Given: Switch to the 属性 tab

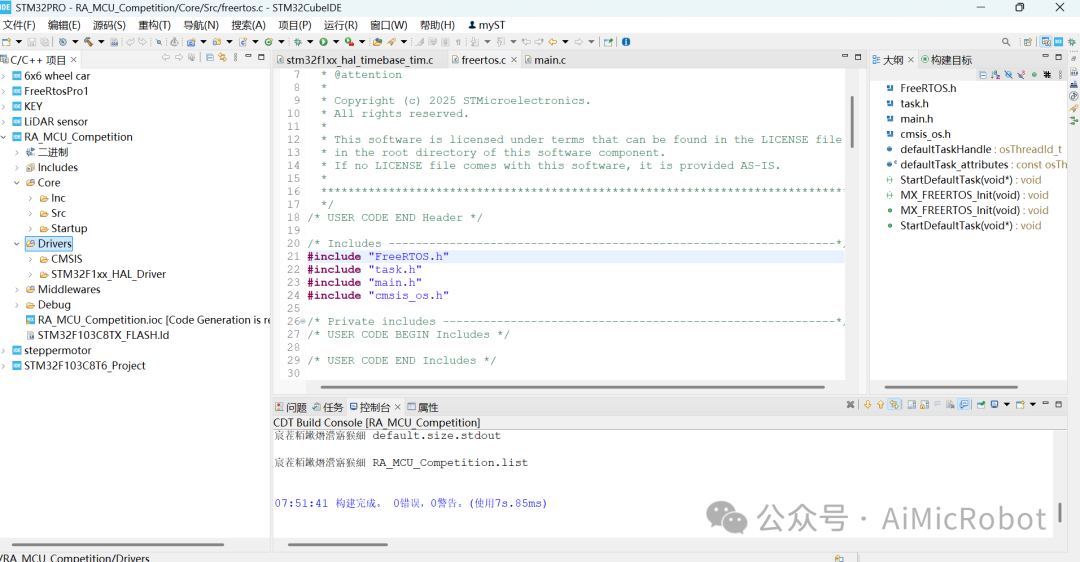Looking at the screenshot, I should click(x=423, y=407).
